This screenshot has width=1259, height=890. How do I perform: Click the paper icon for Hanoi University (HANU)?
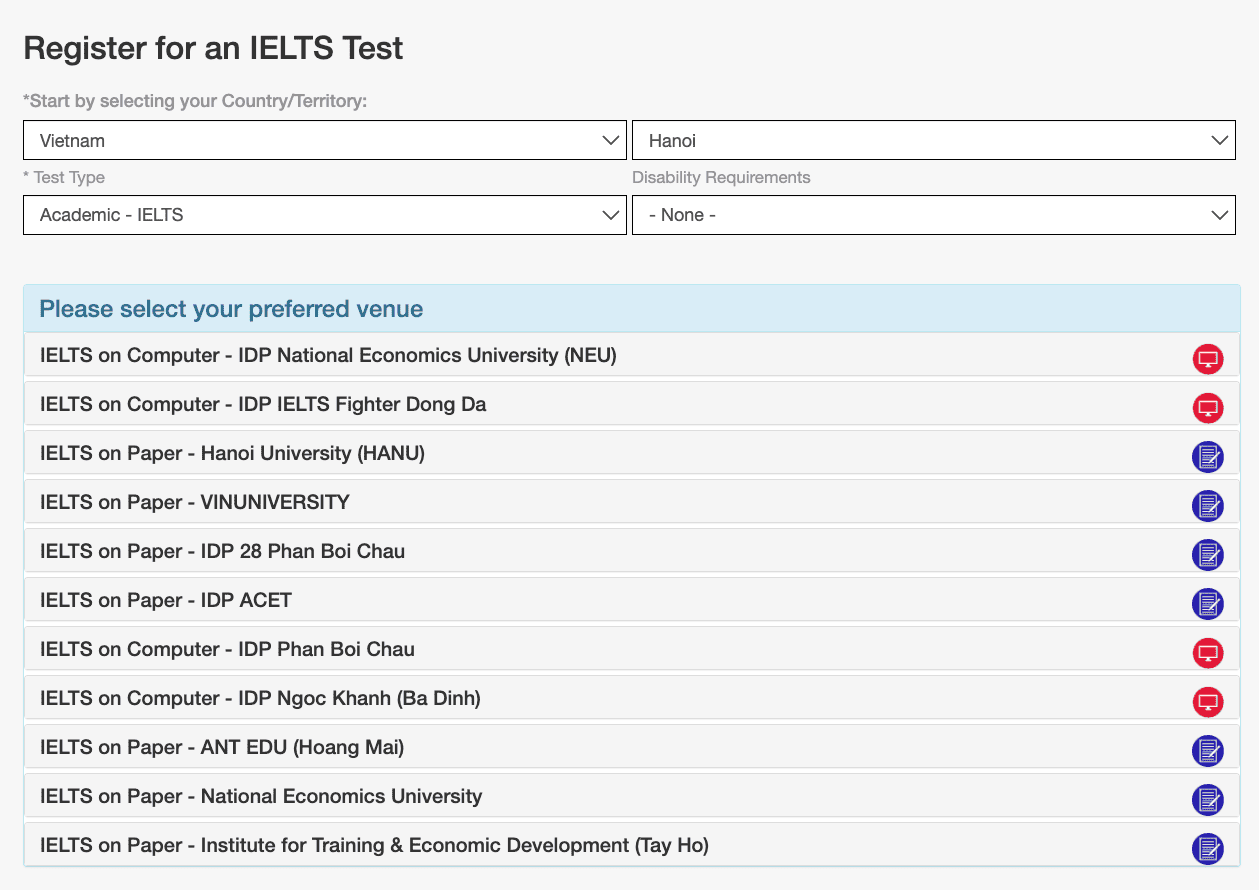tap(1207, 457)
